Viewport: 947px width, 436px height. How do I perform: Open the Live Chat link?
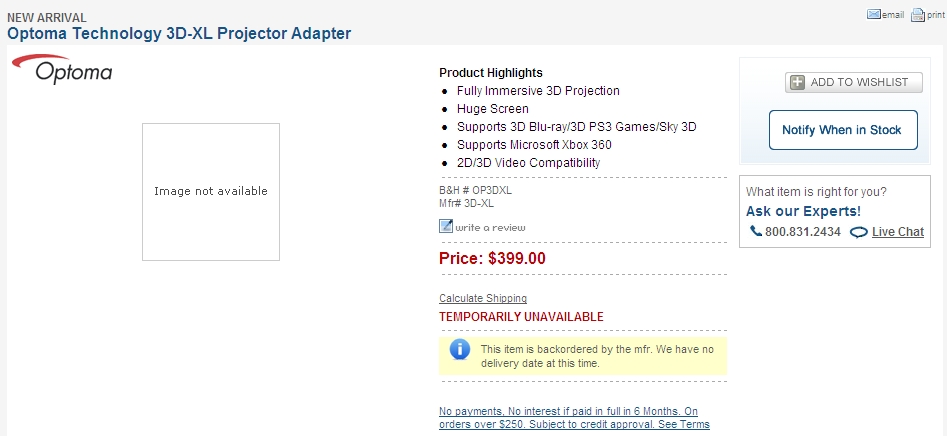tap(897, 232)
